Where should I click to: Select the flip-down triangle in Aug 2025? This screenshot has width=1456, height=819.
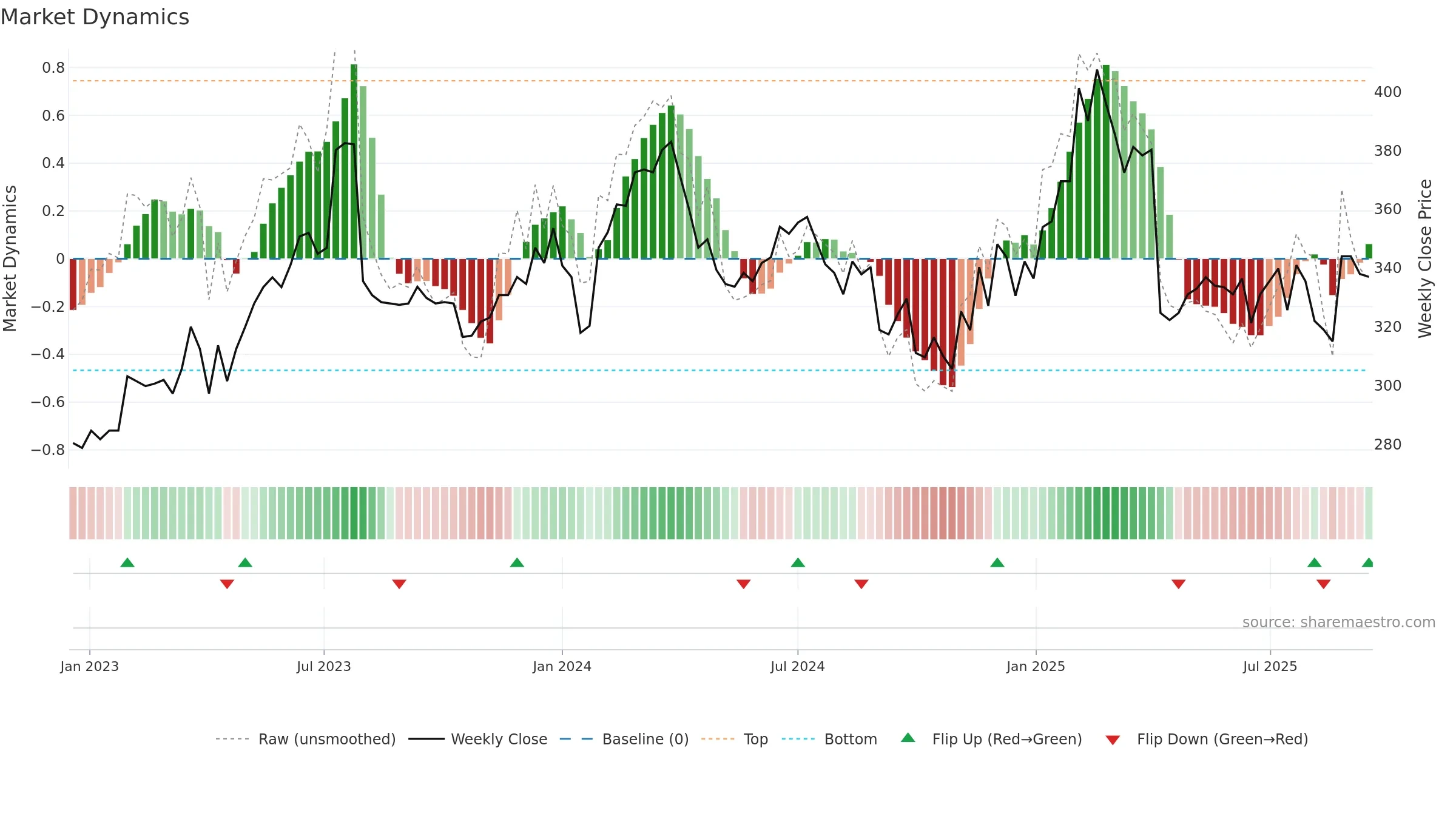[x=1324, y=584]
